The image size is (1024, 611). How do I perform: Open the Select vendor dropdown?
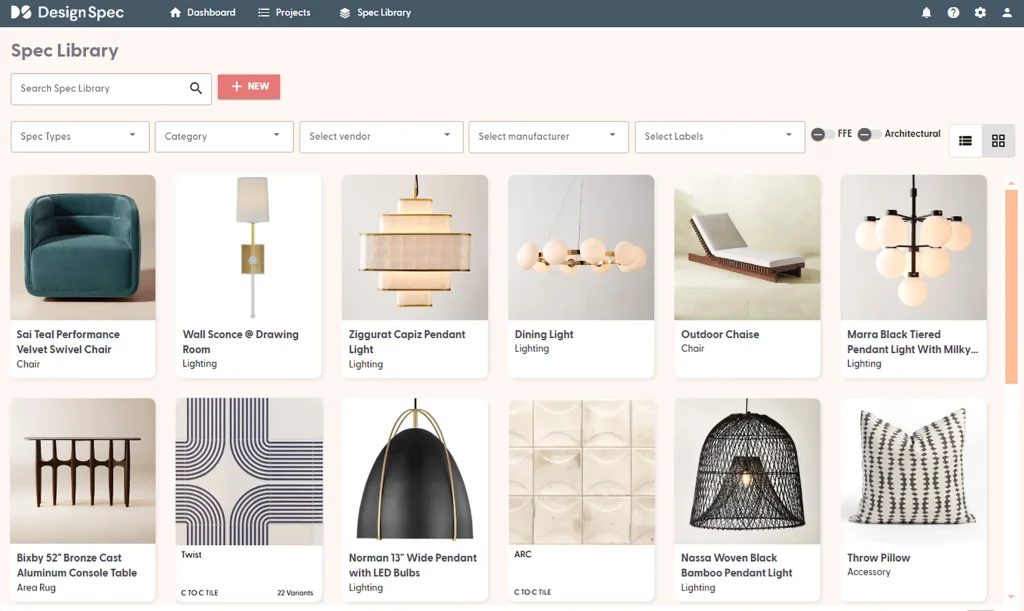381,137
